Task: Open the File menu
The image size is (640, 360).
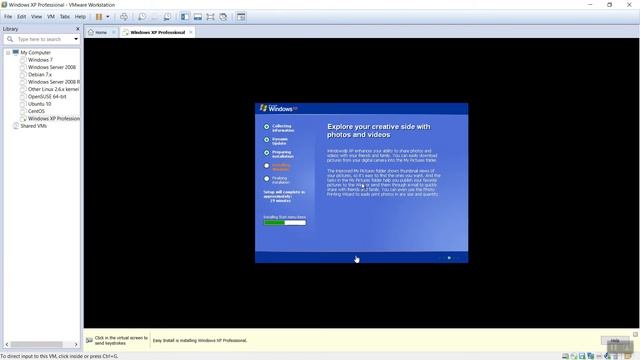Action: pyautogui.click(x=8, y=17)
